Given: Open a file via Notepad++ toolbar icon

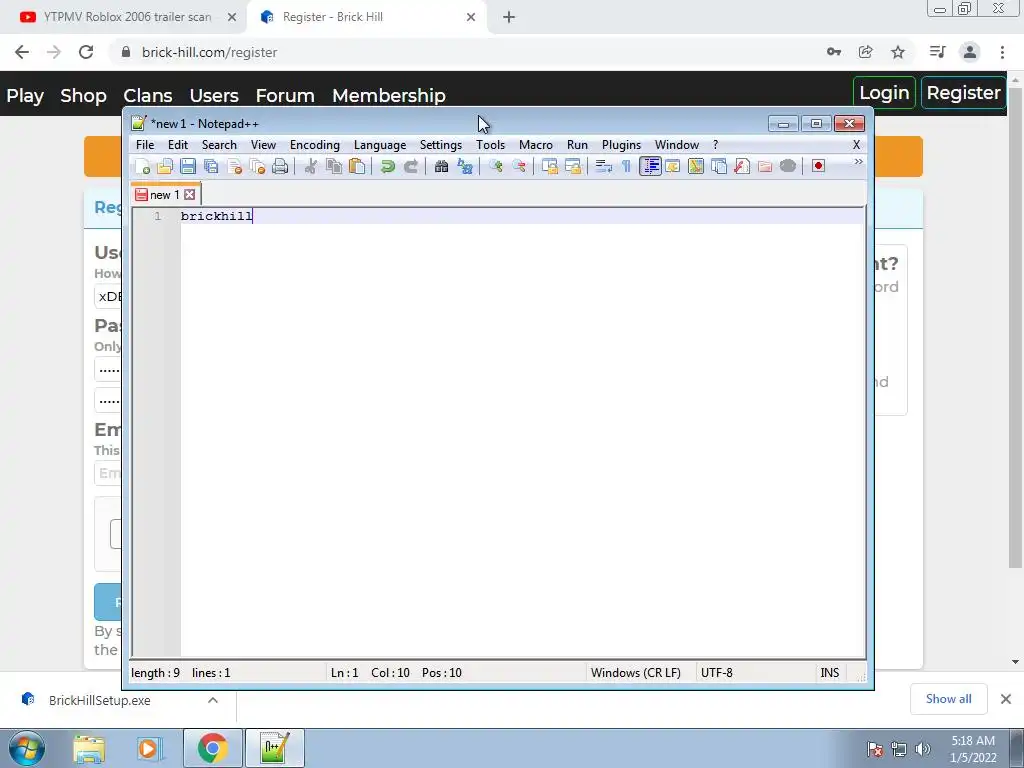Looking at the screenshot, I should [x=165, y=166].
